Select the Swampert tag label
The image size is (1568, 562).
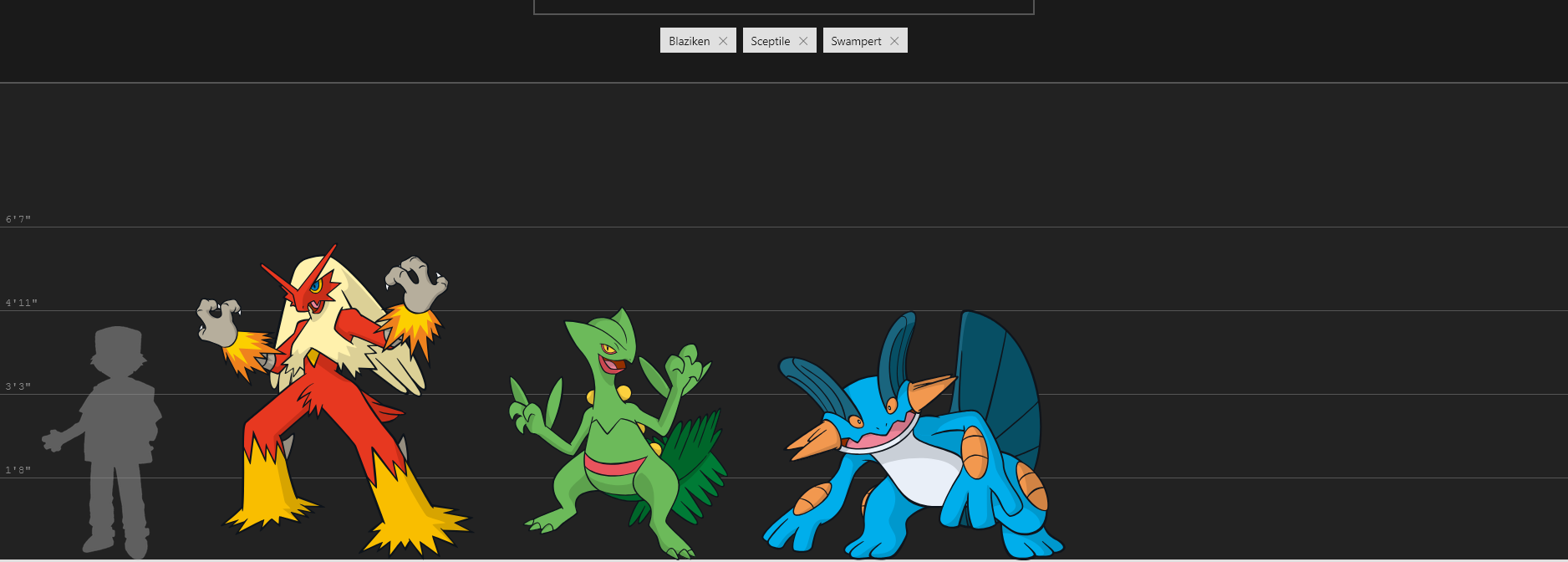(856, 41)
